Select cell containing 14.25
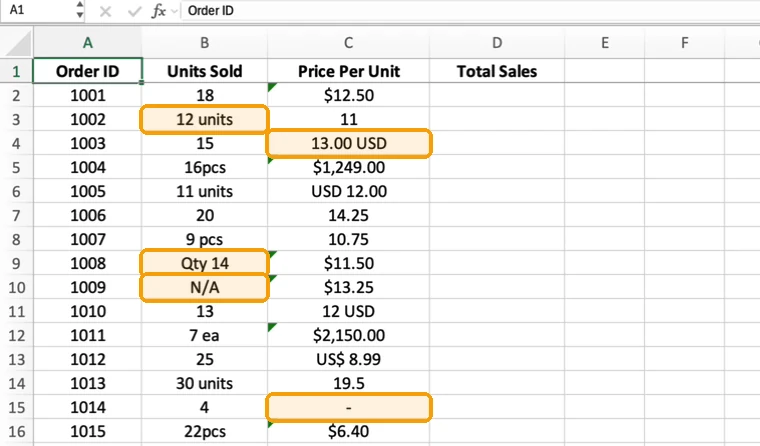 click(348, 215)
